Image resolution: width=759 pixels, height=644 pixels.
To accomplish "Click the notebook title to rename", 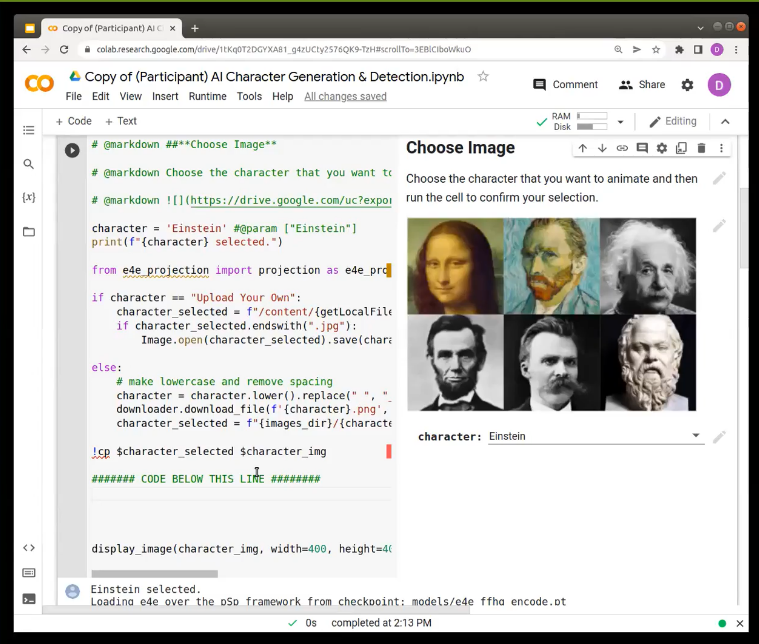I will (x=274, y=77).
